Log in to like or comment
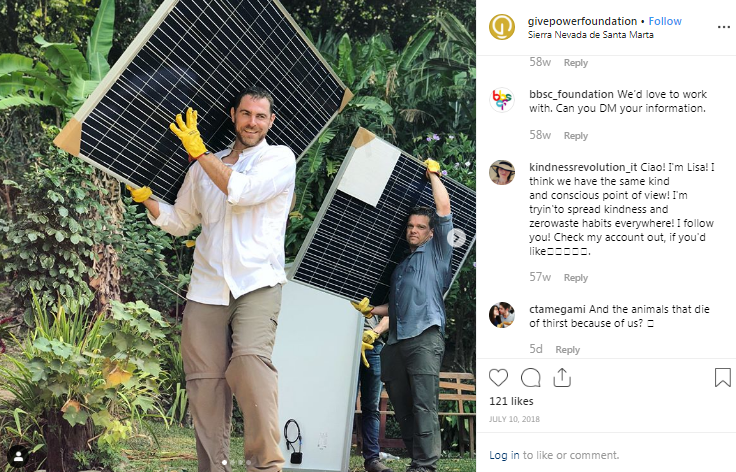The image size is (736, 472). pos(504,455)
